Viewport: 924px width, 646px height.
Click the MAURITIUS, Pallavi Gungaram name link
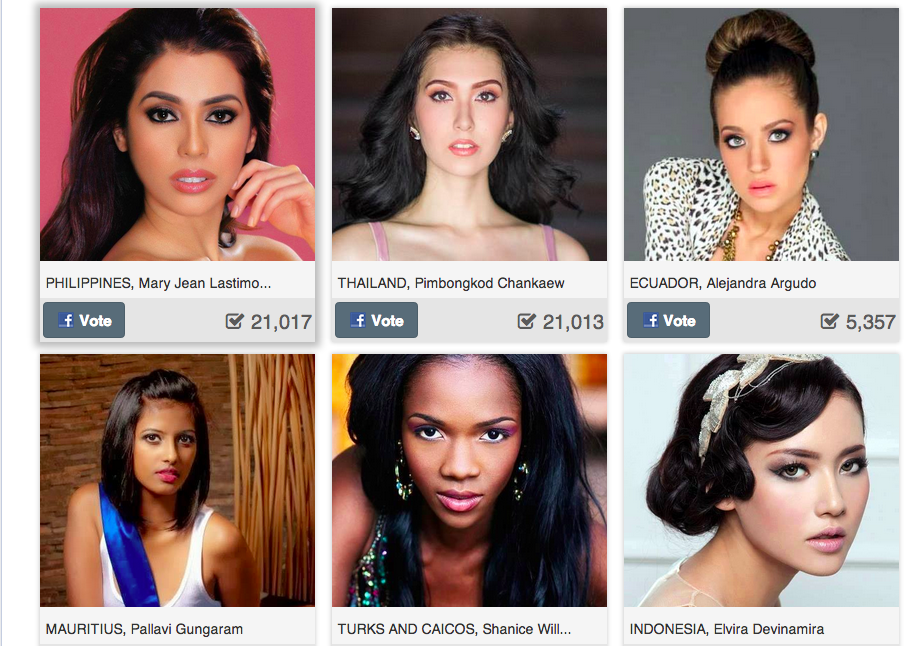pos(144,629)
